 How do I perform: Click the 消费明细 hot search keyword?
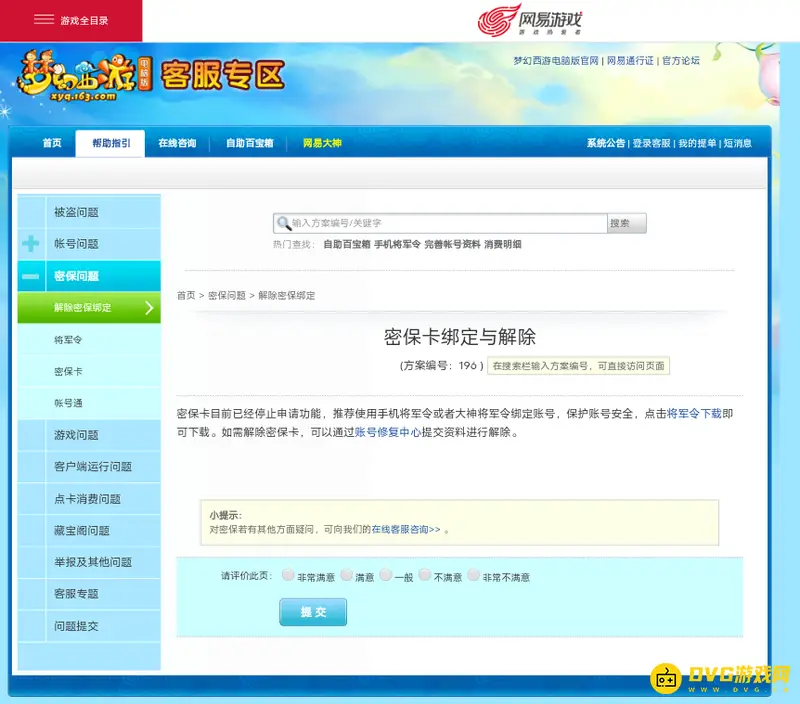click(x=503, y=244)
